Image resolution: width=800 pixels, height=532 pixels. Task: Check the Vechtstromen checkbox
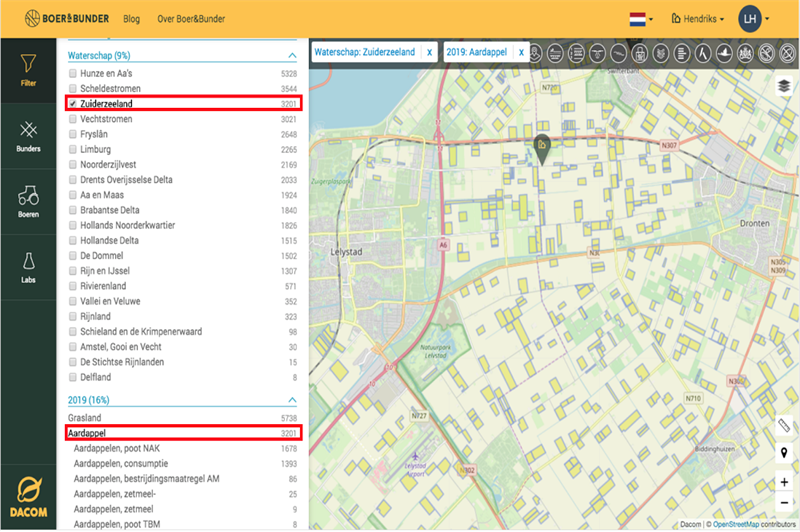[x=73, y=119]
